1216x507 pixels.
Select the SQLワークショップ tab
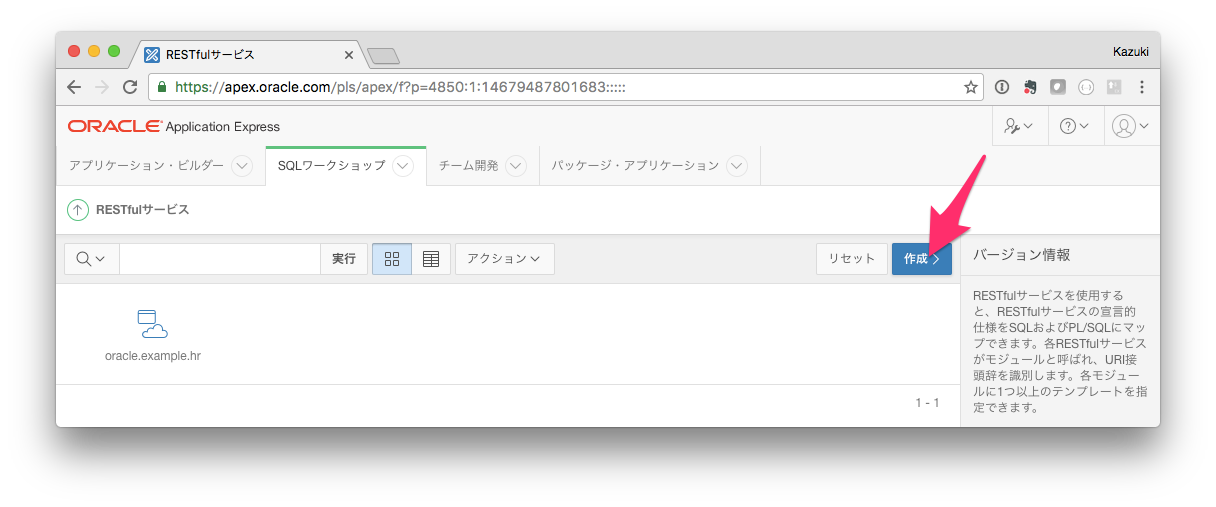coord(331,166)
